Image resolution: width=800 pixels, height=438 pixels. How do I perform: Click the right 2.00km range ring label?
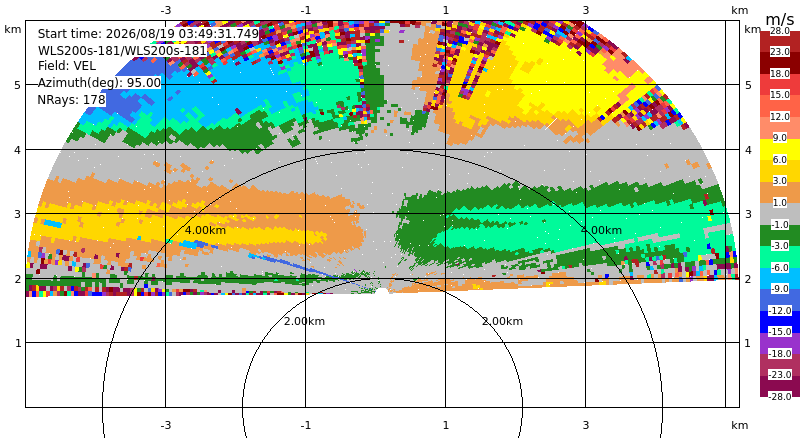[x=503, y=321]
